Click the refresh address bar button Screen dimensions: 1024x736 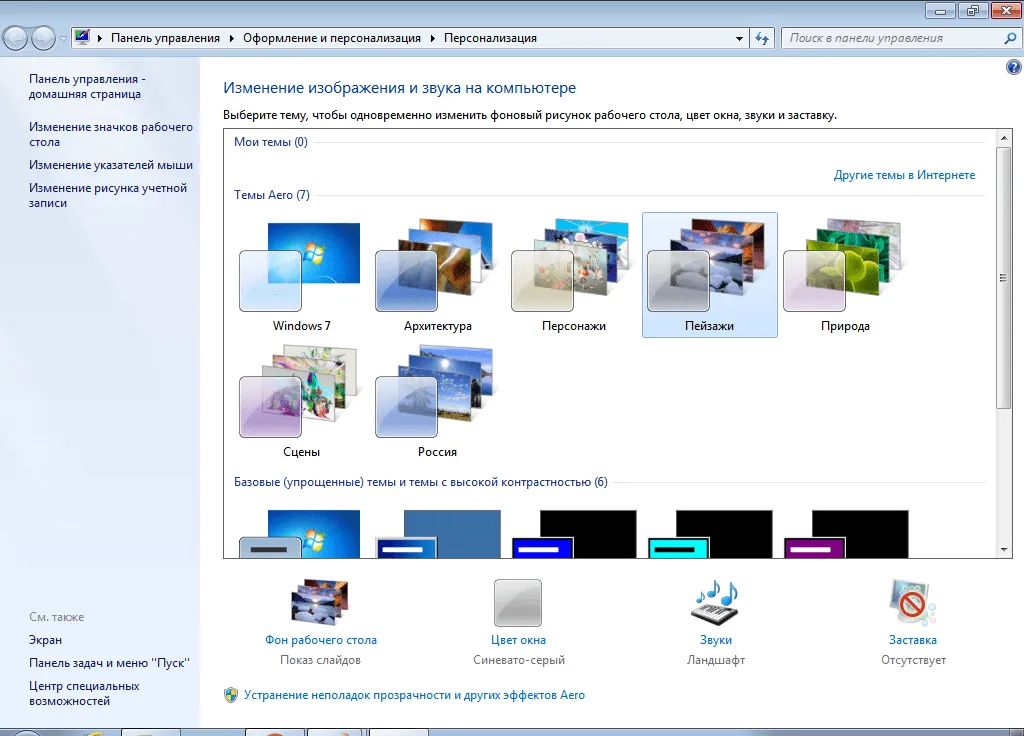762,39
